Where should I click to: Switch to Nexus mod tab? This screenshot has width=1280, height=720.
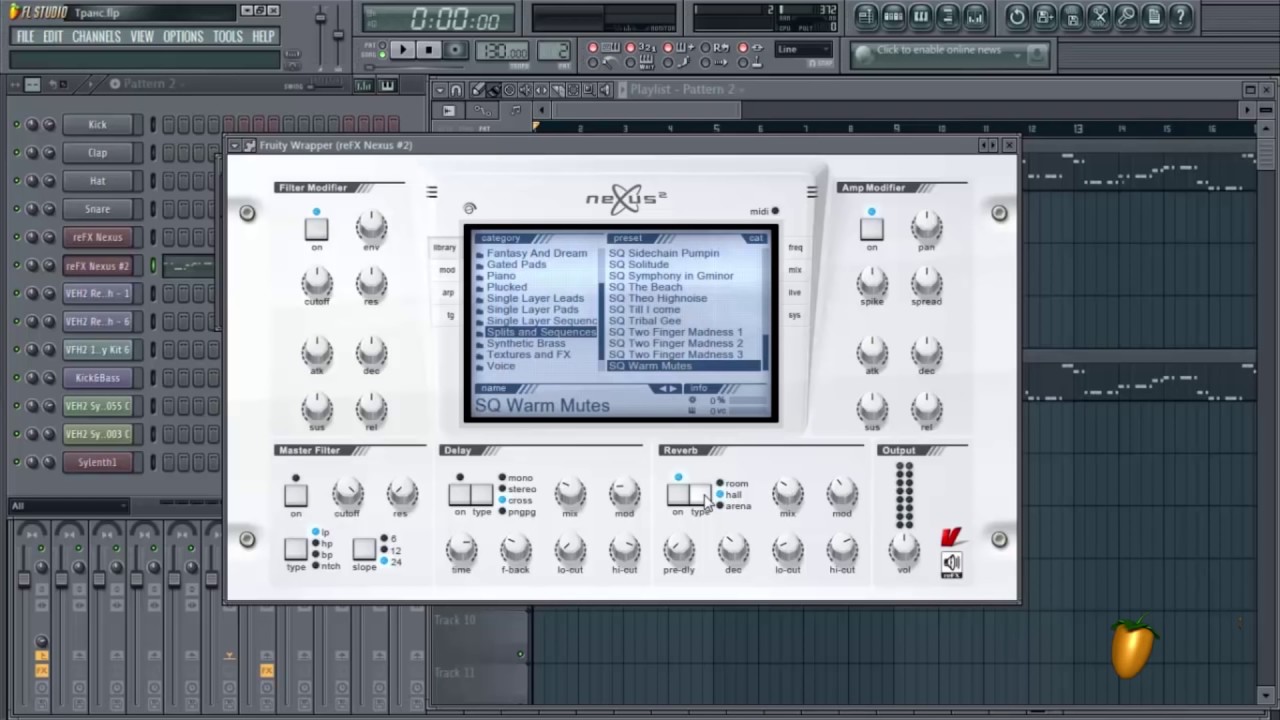tap(446, 270)
